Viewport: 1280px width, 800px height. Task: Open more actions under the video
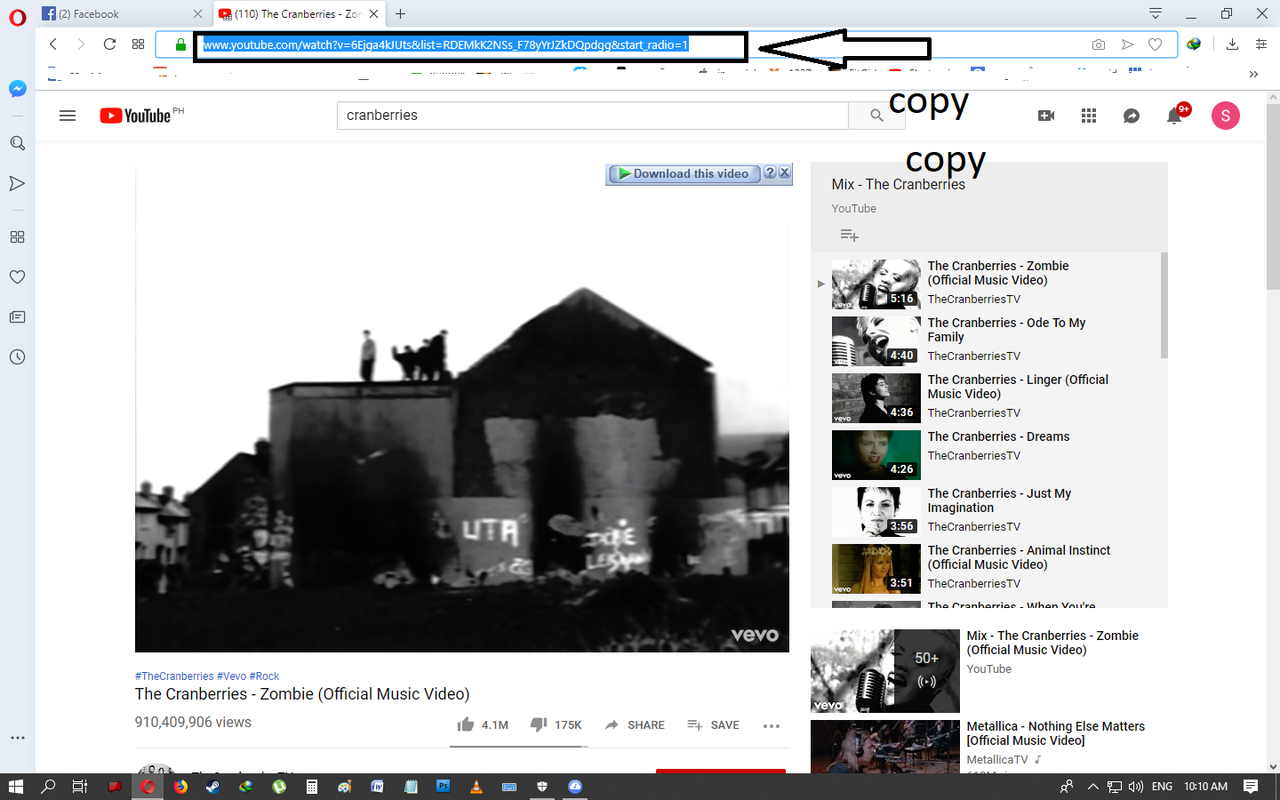pyautogui.click(x=771, y=726)
